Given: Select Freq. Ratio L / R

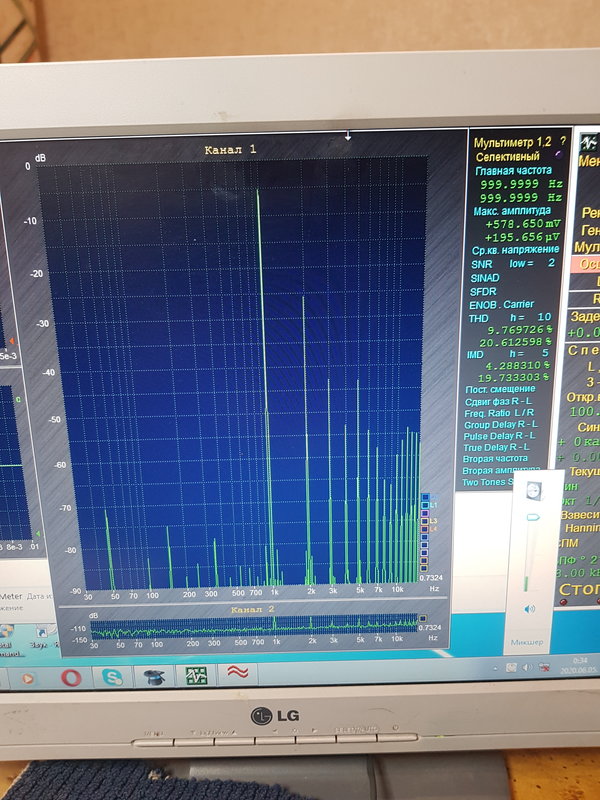Looking at the screenshot, I should click(498, 413).
